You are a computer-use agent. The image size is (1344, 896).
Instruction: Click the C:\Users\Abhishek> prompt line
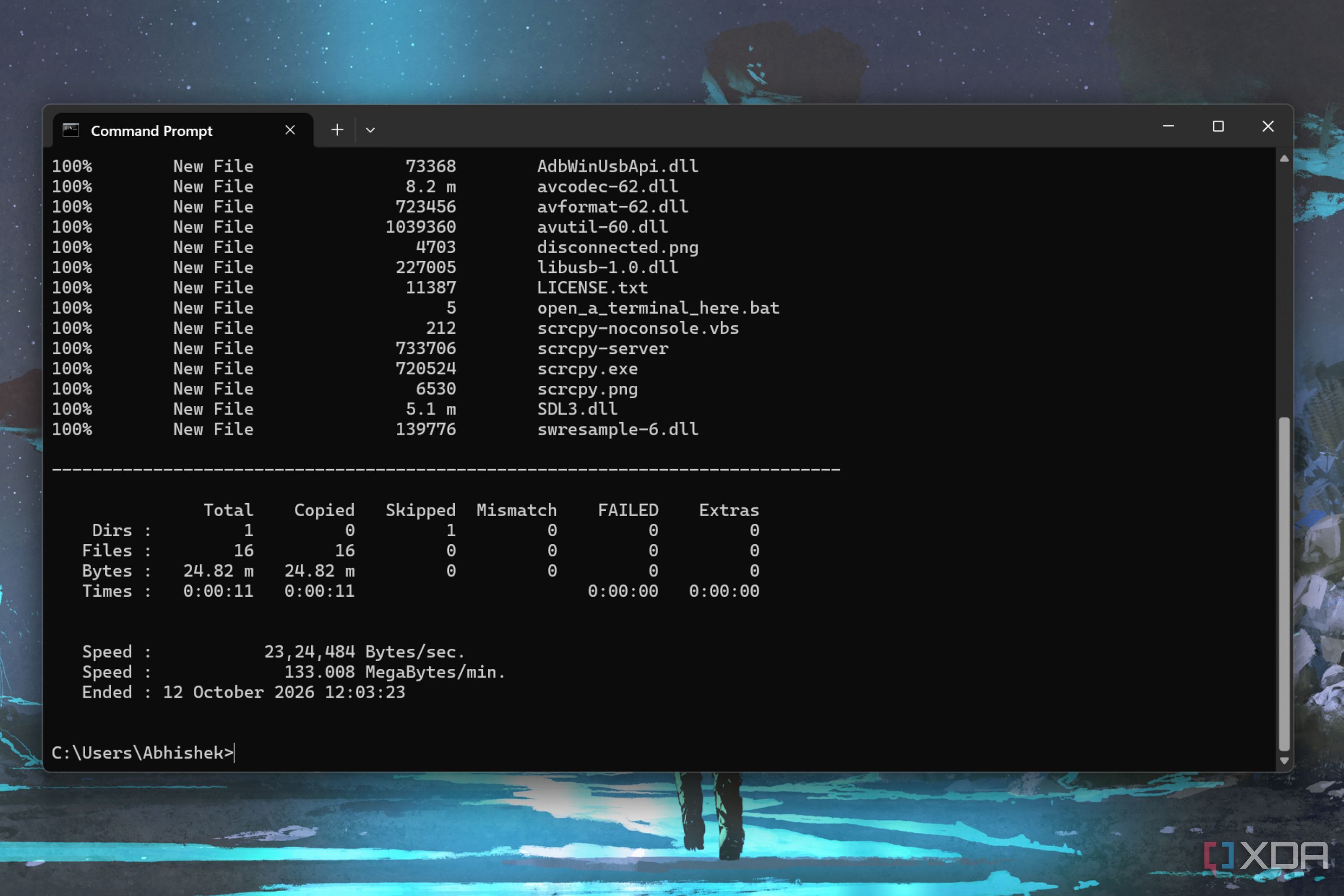pos(143,753)
